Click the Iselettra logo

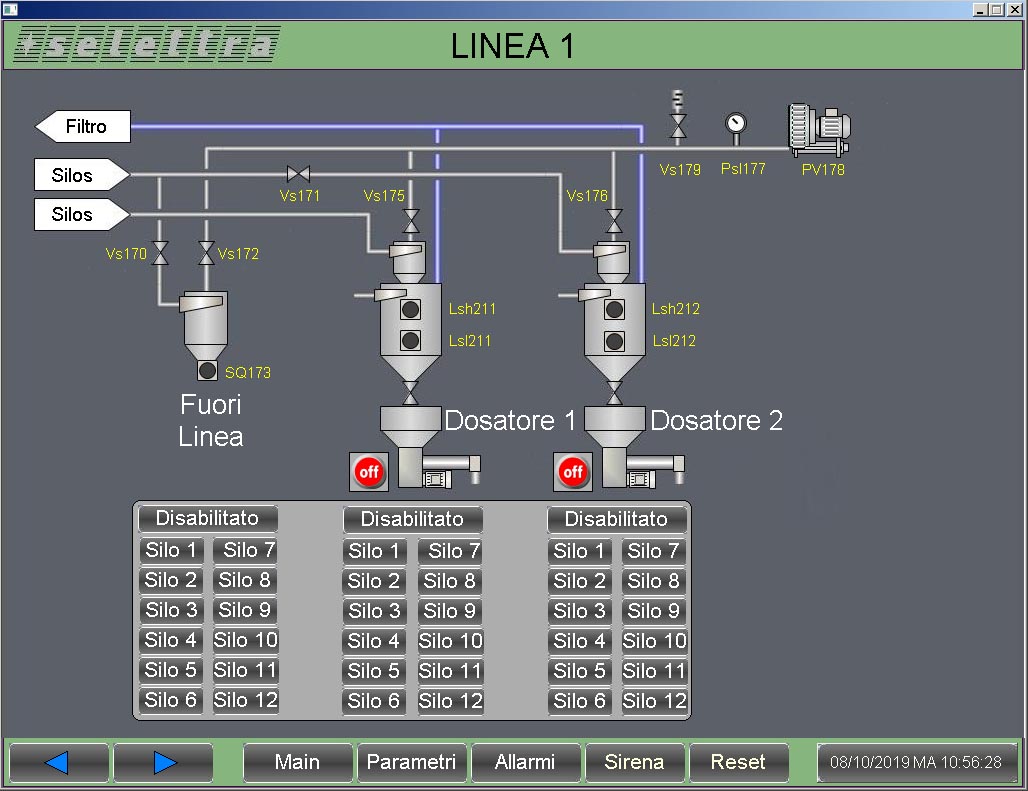[147, 45]
